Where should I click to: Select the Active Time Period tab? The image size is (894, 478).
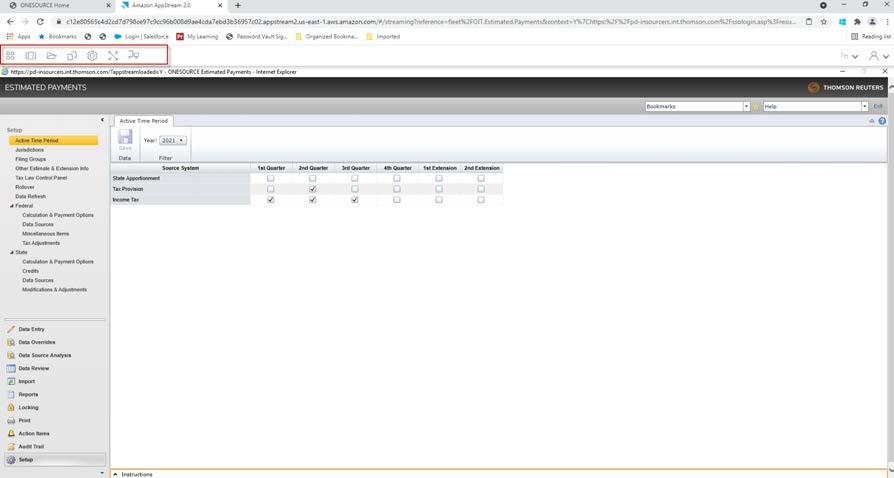click(144, 121)
